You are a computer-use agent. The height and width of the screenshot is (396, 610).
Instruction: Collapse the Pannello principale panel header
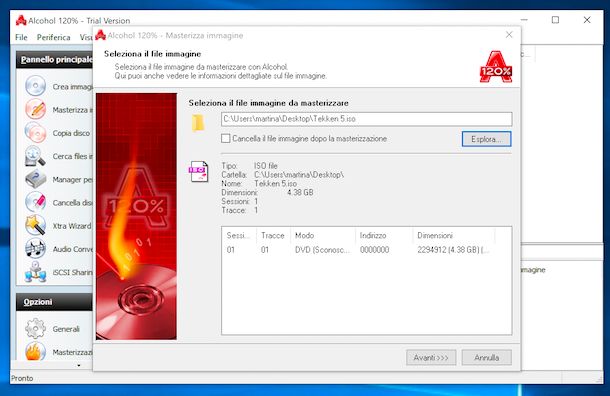point(54,60)
